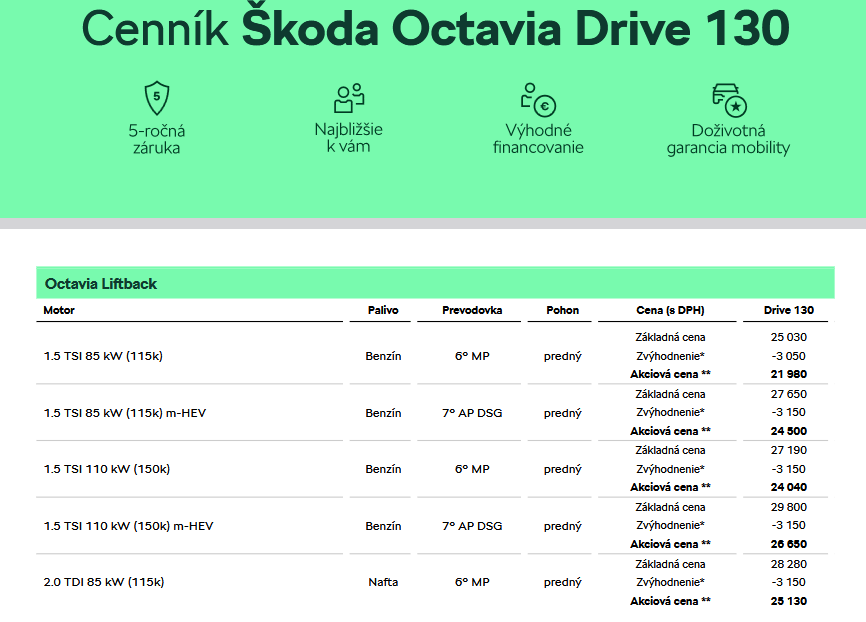Select the headline Cenník Škoda Octavia Drive 130
Image resolution: width=866 pixels, height=622 pixels.
point(435,28)
